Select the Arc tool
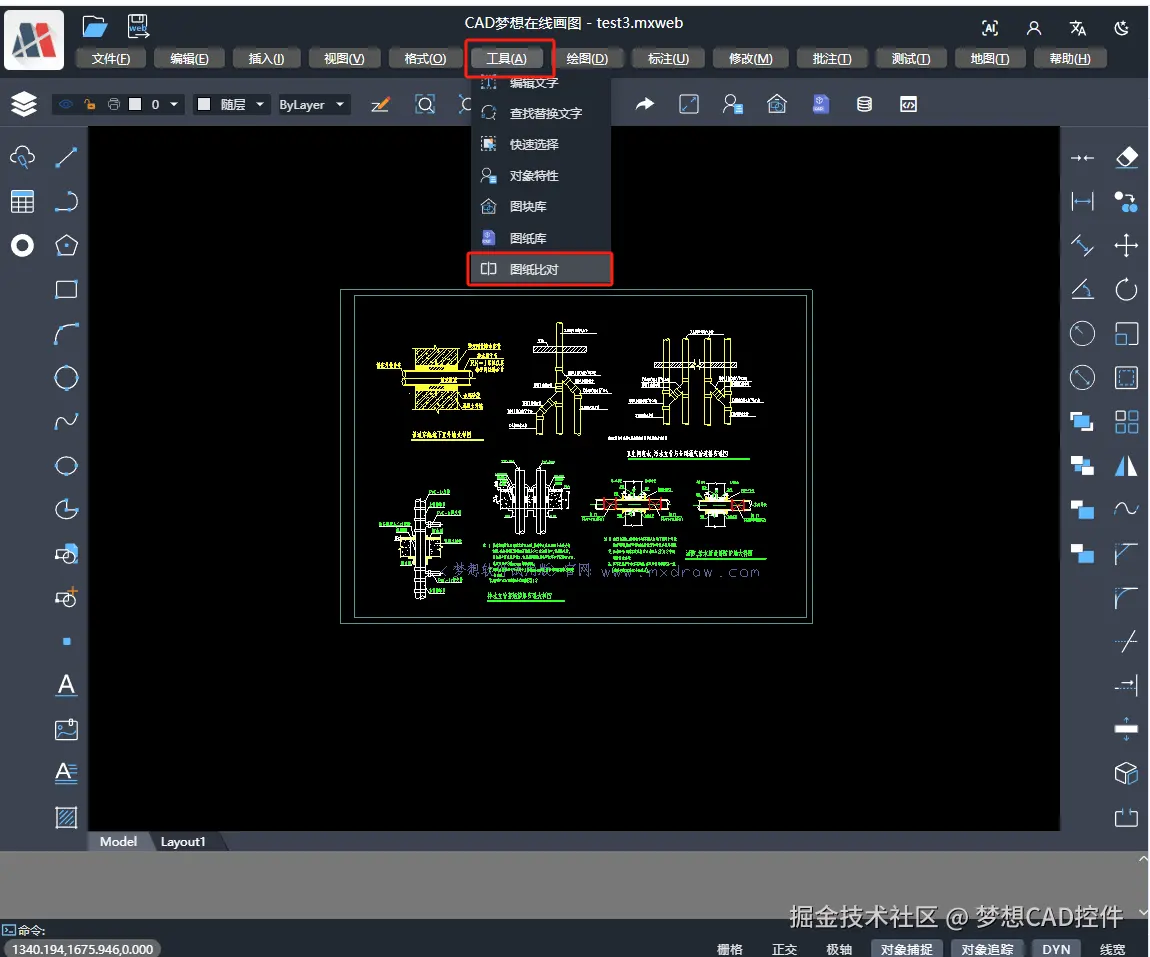 pos(66,334)
